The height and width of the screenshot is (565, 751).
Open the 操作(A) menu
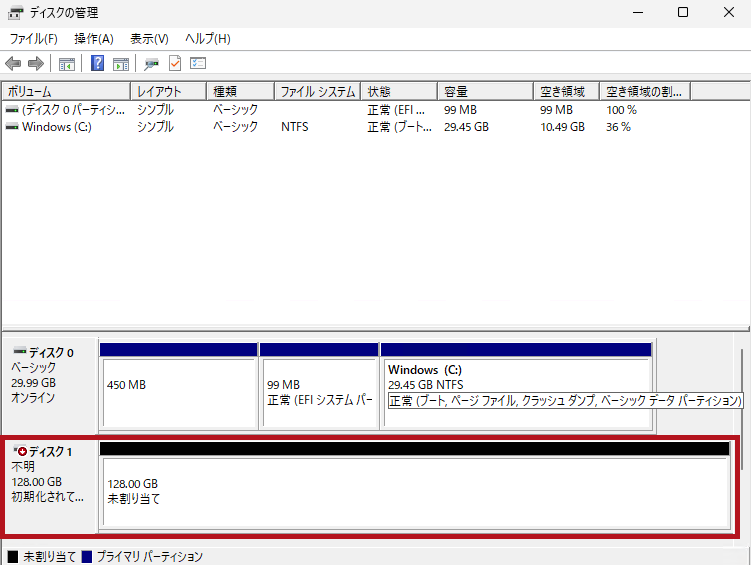click(x=93, y=38)
